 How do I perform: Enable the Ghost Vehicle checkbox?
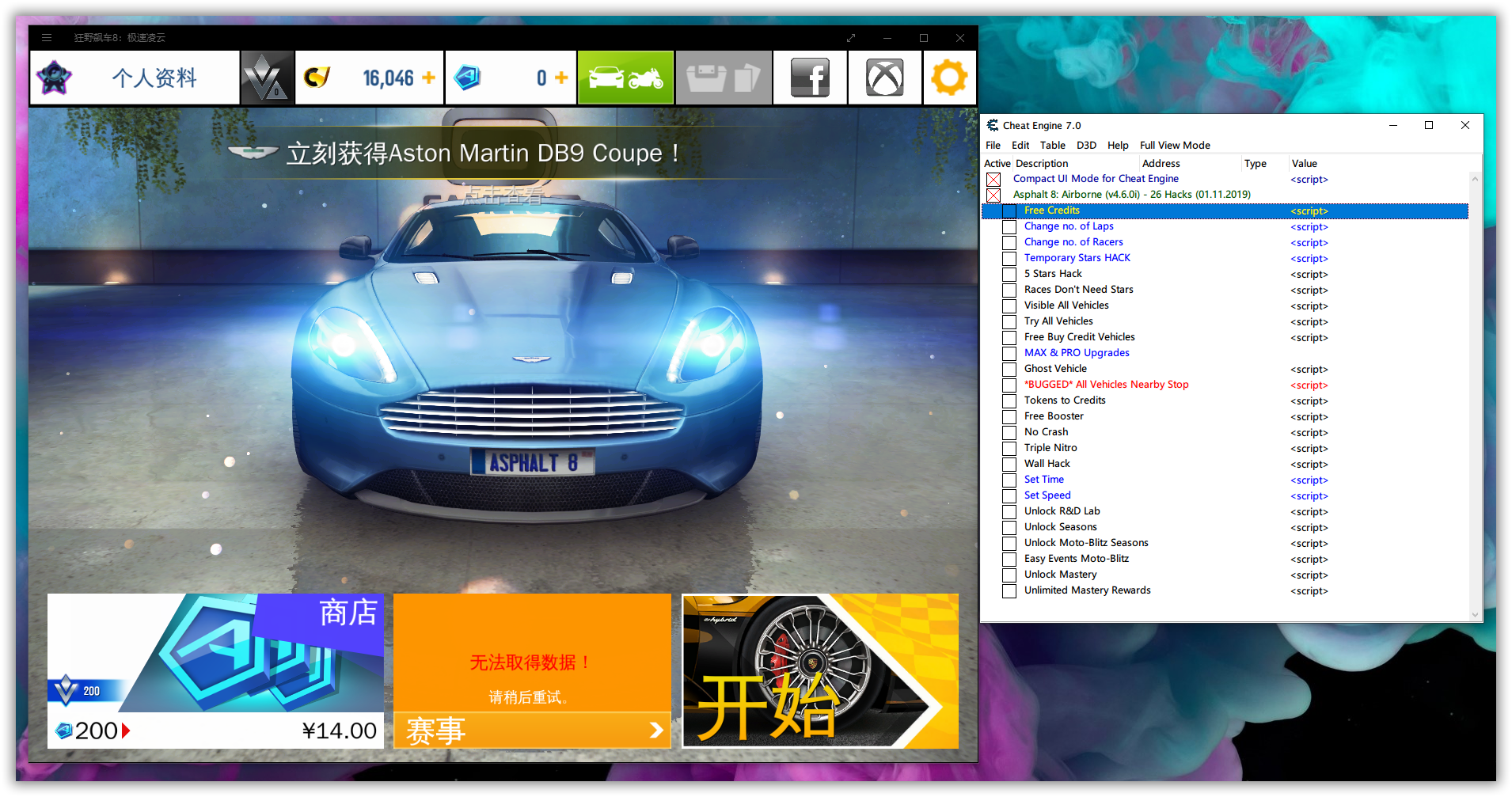tap(1009, 370)
